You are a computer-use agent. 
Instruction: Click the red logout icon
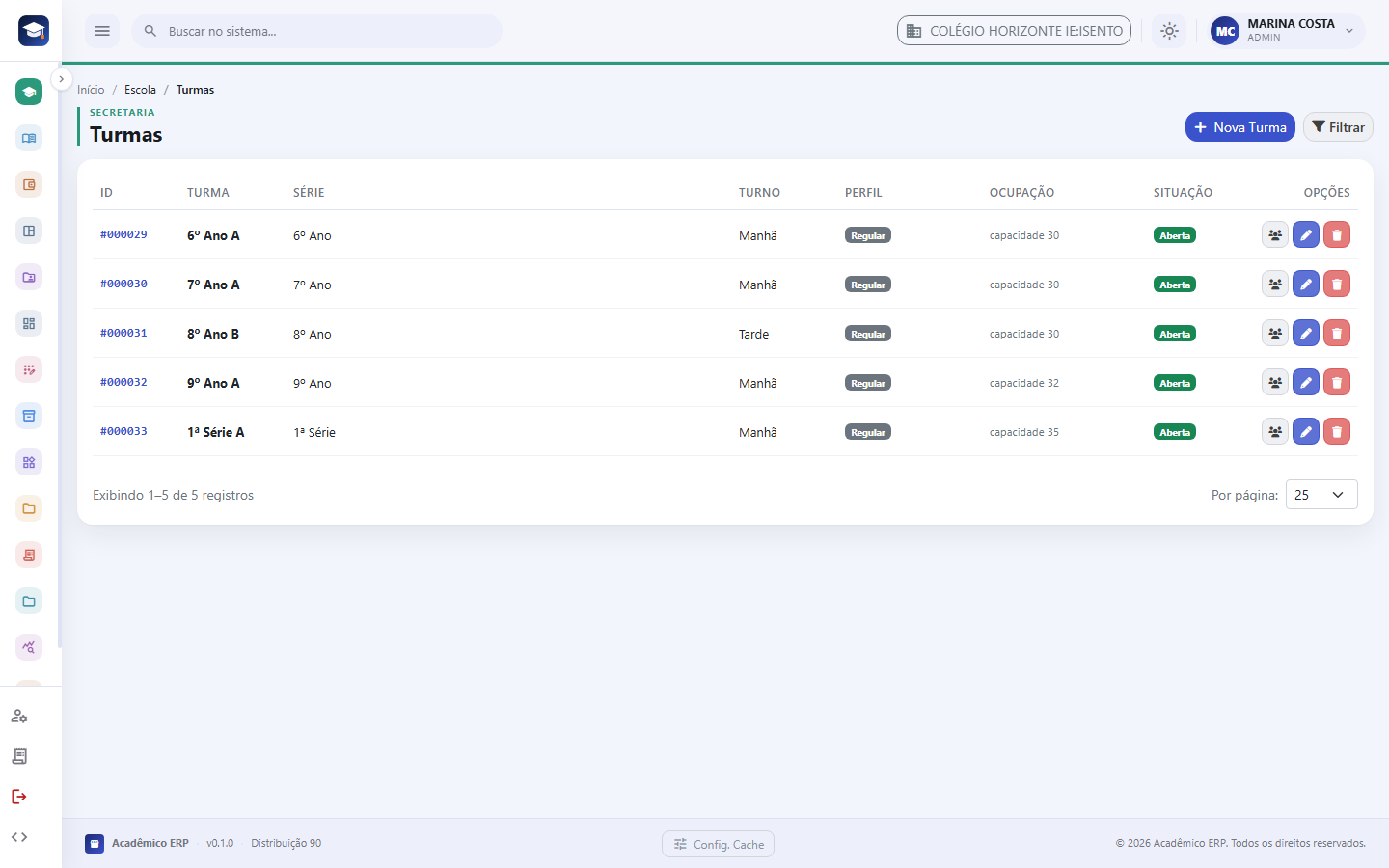(x=19, y=797)
